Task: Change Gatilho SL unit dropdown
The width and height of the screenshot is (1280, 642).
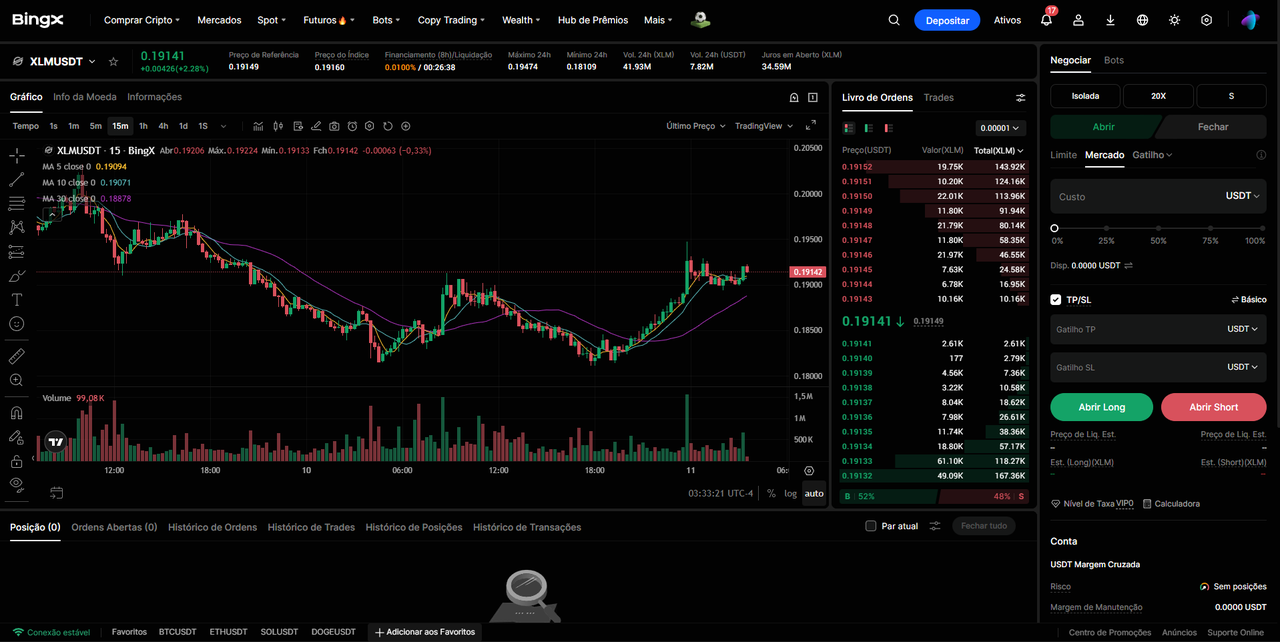Action: coord(1243,367)
